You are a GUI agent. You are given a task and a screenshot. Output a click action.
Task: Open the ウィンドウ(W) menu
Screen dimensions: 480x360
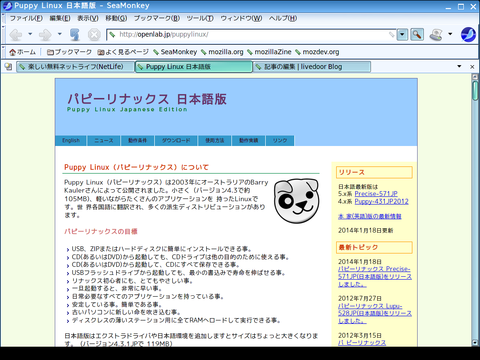pyautogui.click(x=241, y=18)
